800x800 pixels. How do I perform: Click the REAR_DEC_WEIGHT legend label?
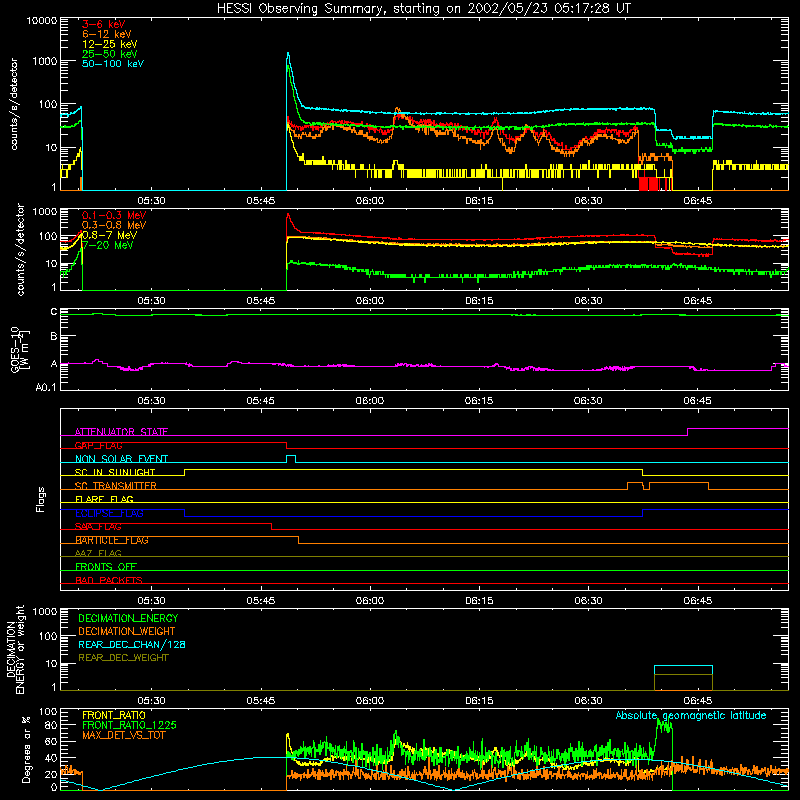tap(123, 658)
